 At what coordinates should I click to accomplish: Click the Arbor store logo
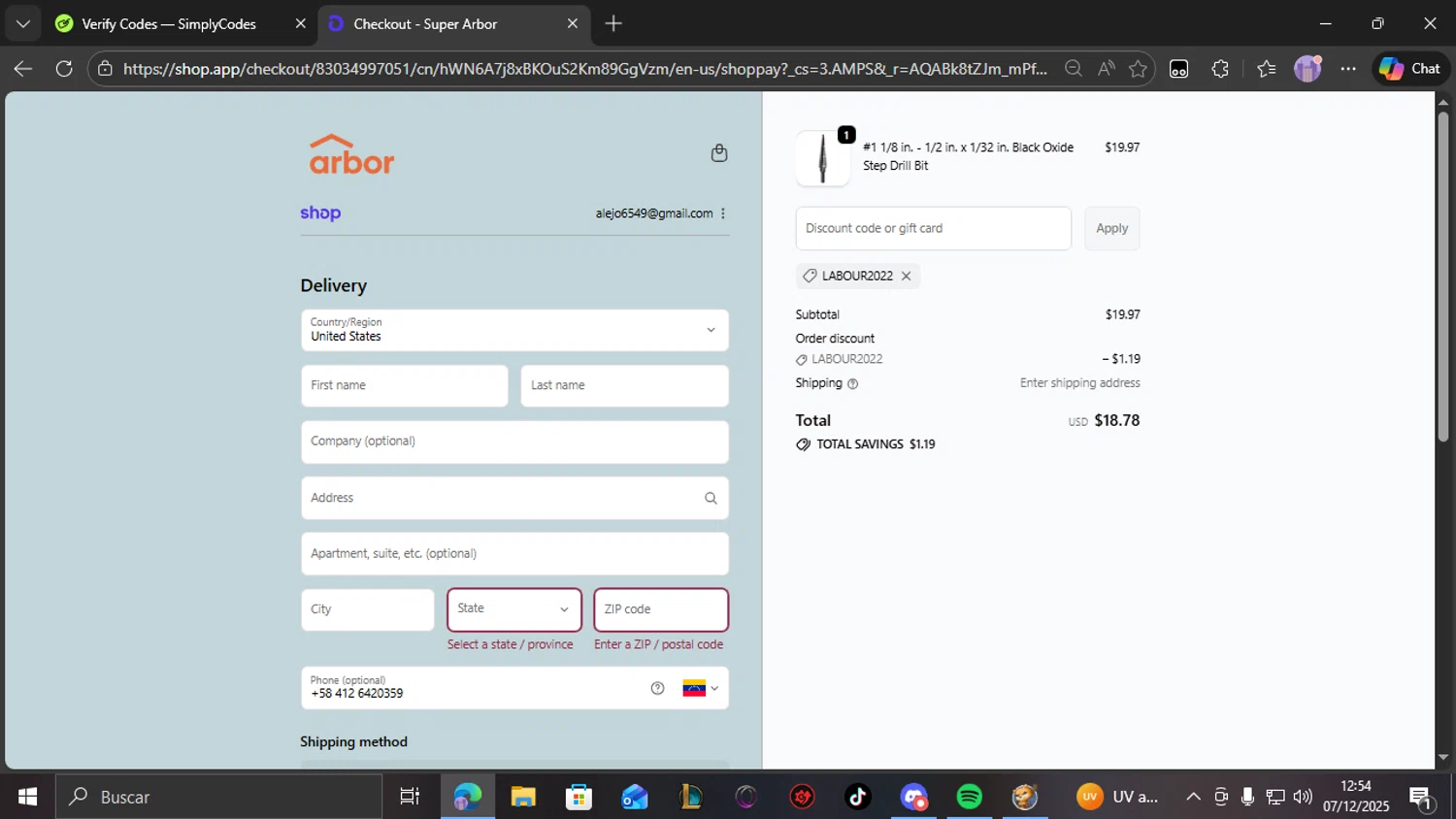[x=351, y=154]
